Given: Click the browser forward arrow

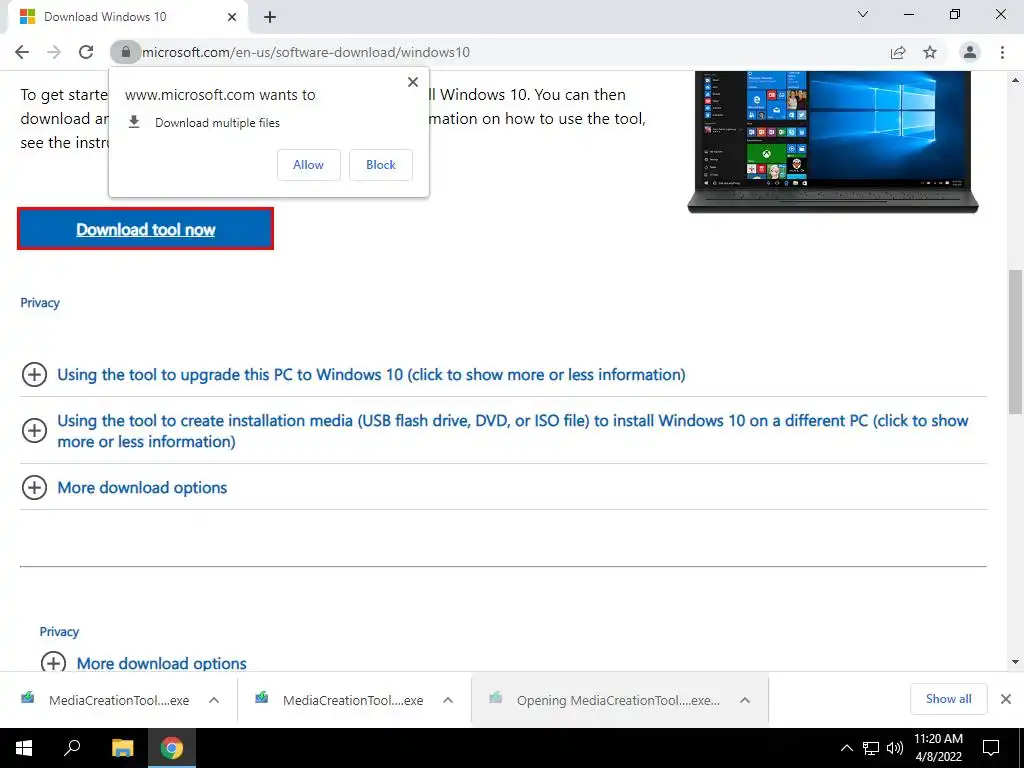Looking at the screenshot, I should point(54,52).
